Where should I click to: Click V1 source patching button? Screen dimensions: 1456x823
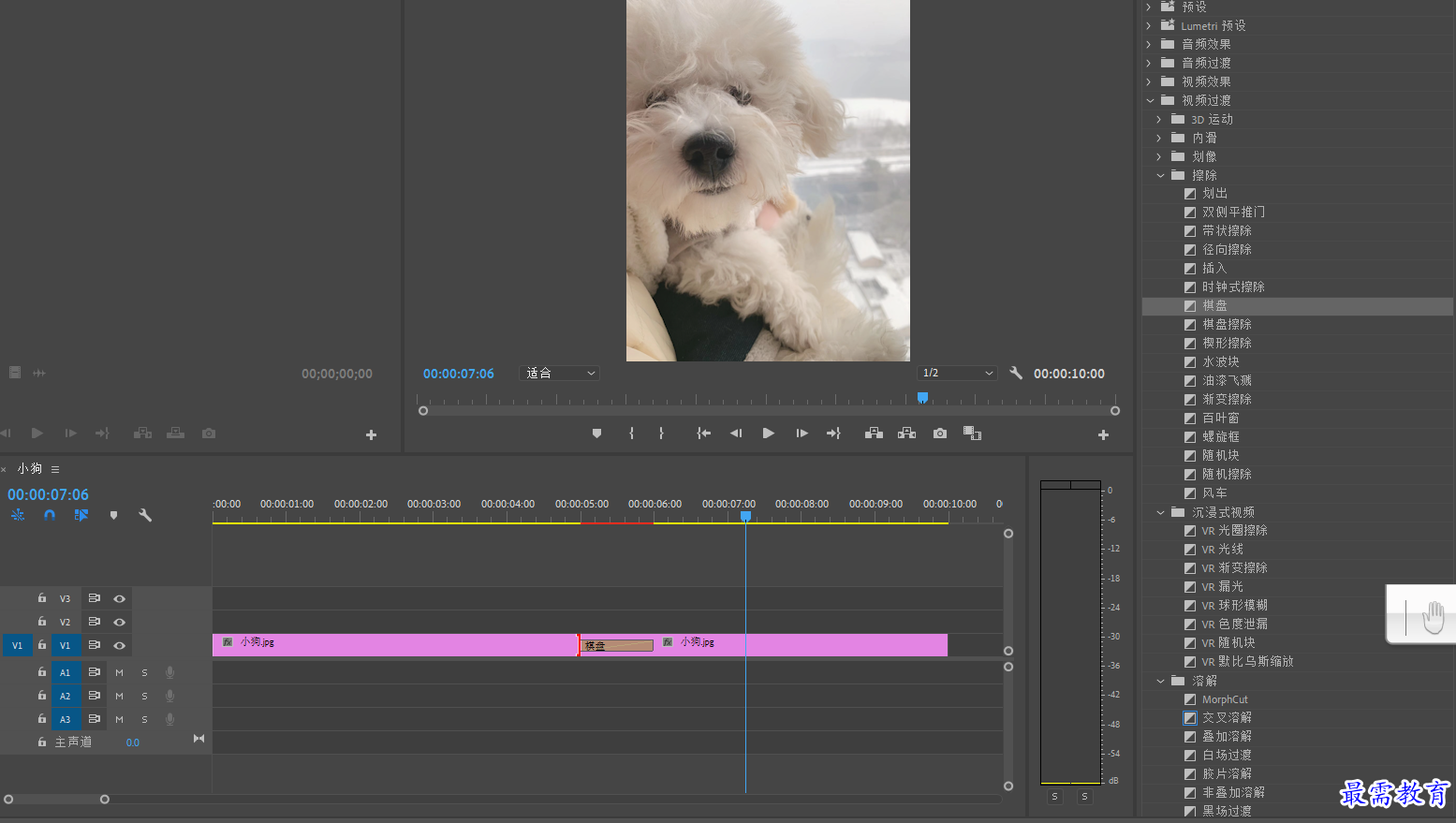(17, 645)
